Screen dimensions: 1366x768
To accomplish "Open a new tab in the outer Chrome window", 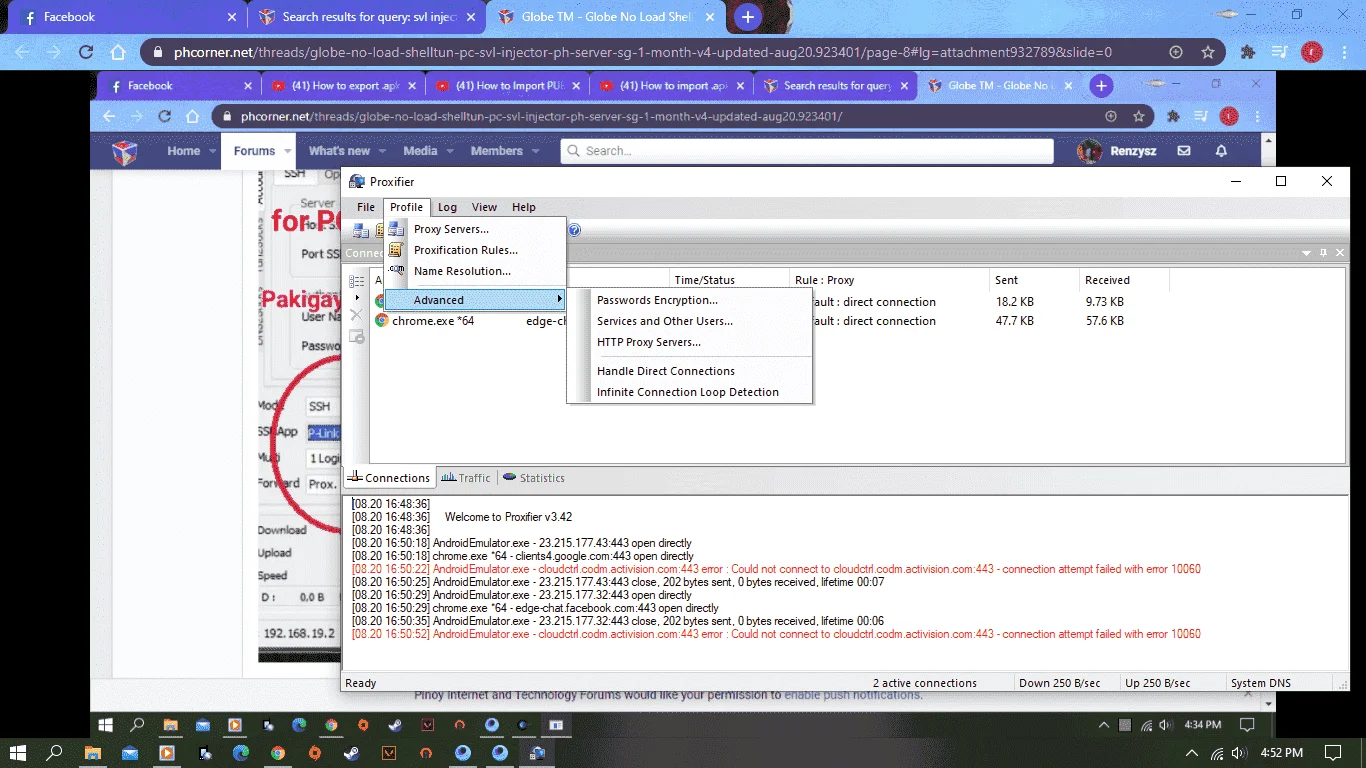I will [748, 17].
